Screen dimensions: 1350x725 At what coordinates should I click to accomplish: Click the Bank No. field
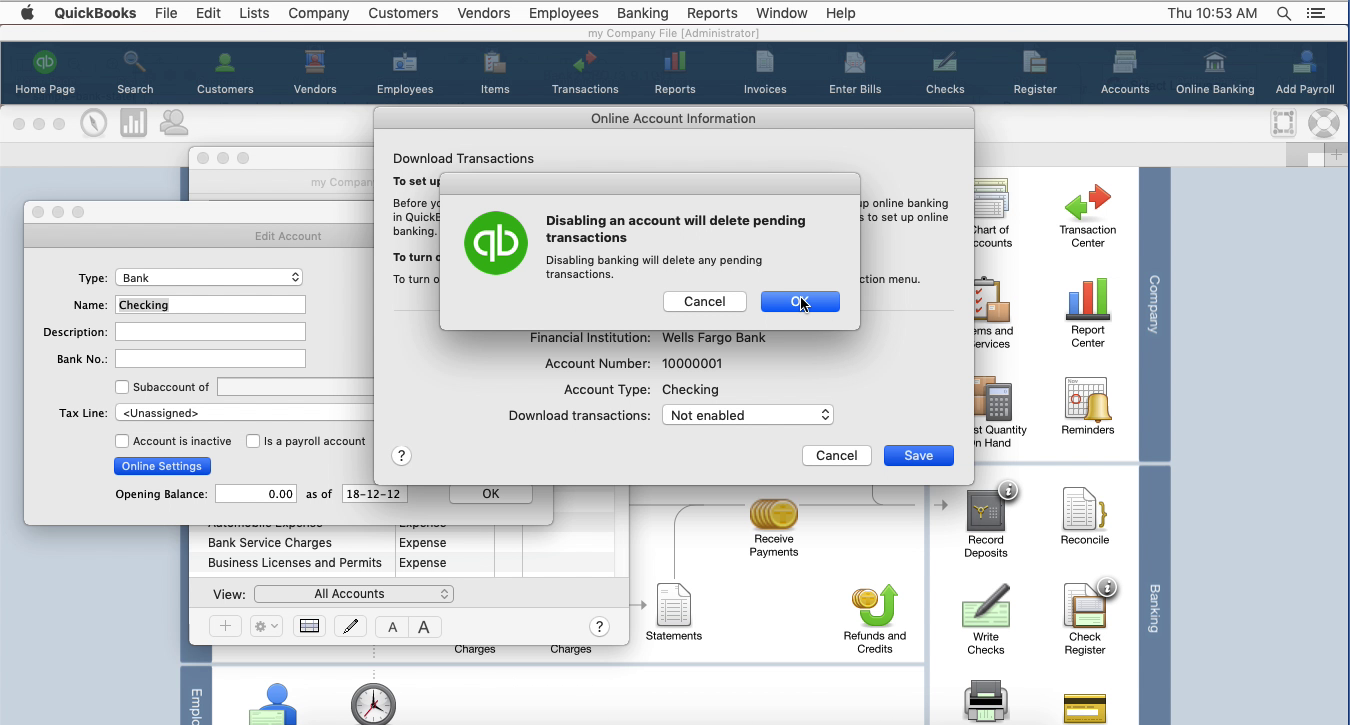point(210,359)
